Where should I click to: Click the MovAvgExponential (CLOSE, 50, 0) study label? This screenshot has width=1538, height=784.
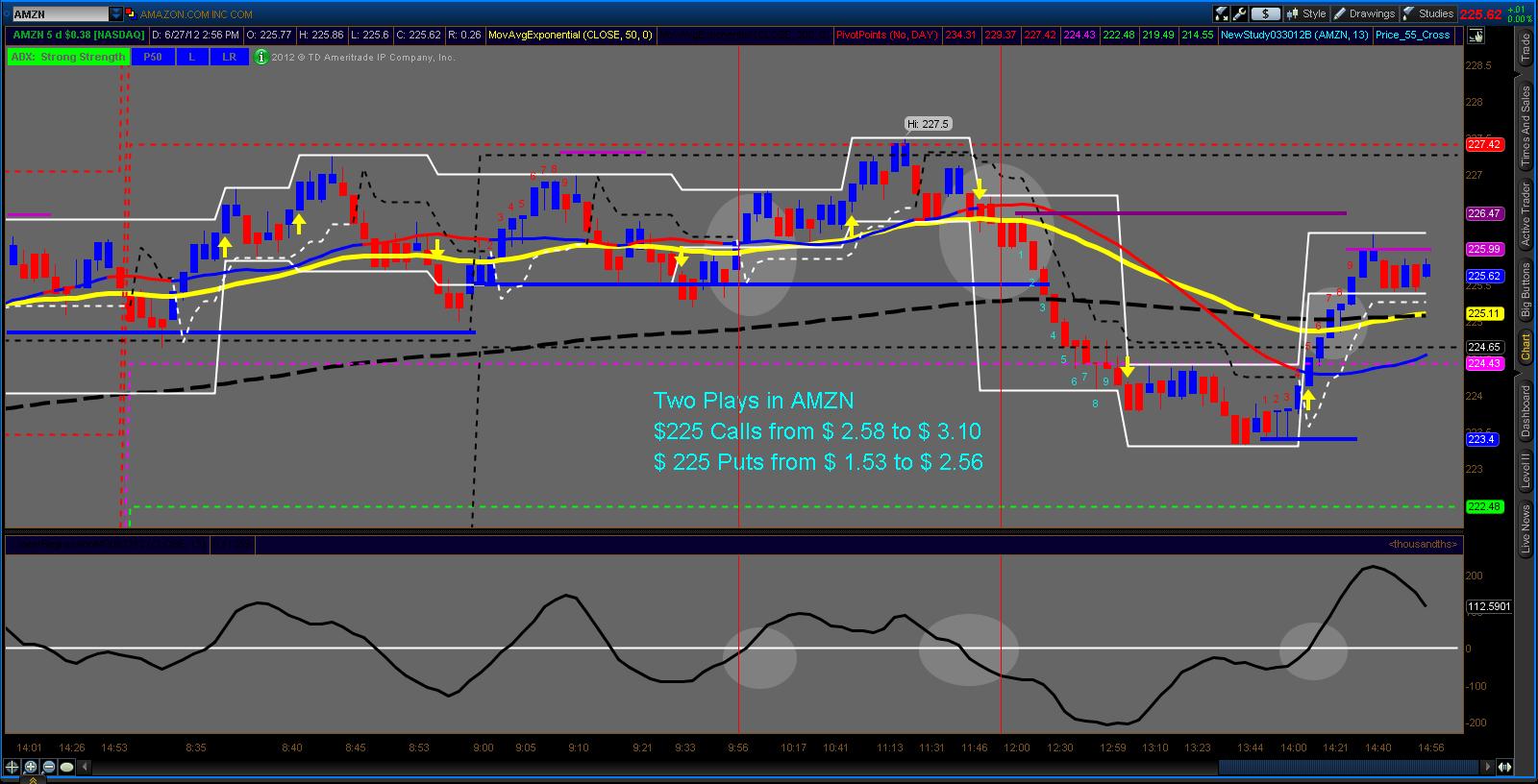coord(570,36)
